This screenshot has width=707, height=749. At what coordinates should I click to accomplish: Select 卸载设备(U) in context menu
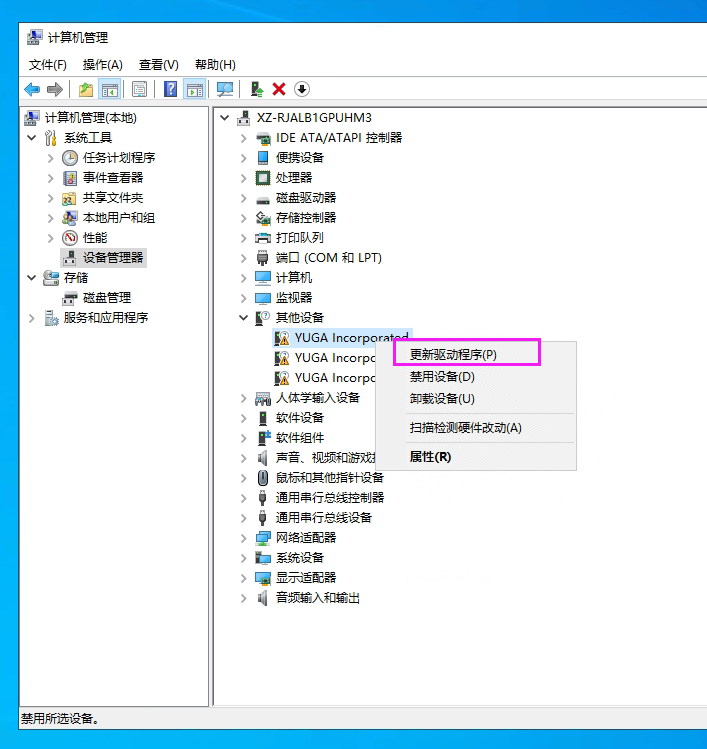(x=442, y=399)
